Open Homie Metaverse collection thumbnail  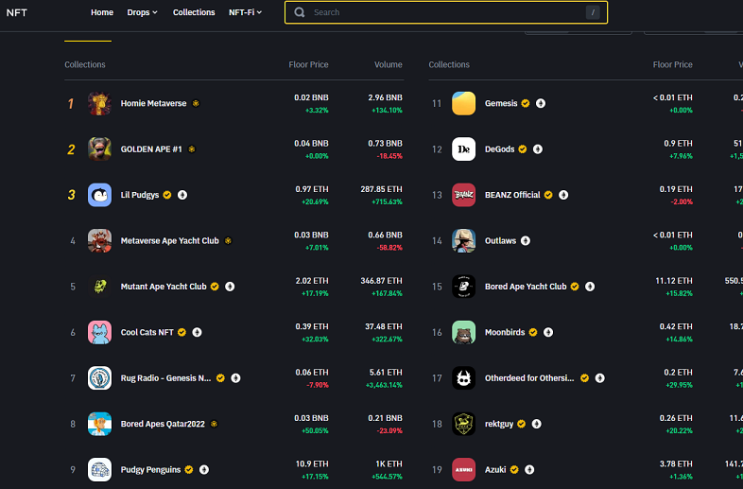pos(100,103)
